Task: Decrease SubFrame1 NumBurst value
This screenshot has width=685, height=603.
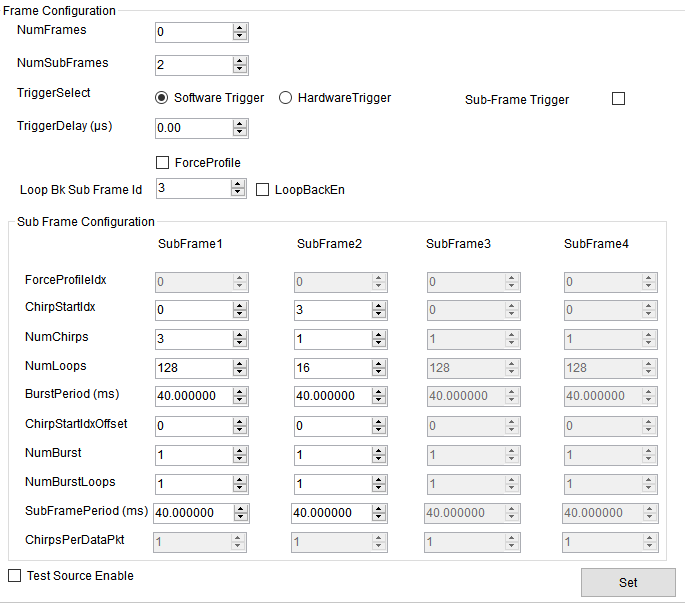Action: 241,459
